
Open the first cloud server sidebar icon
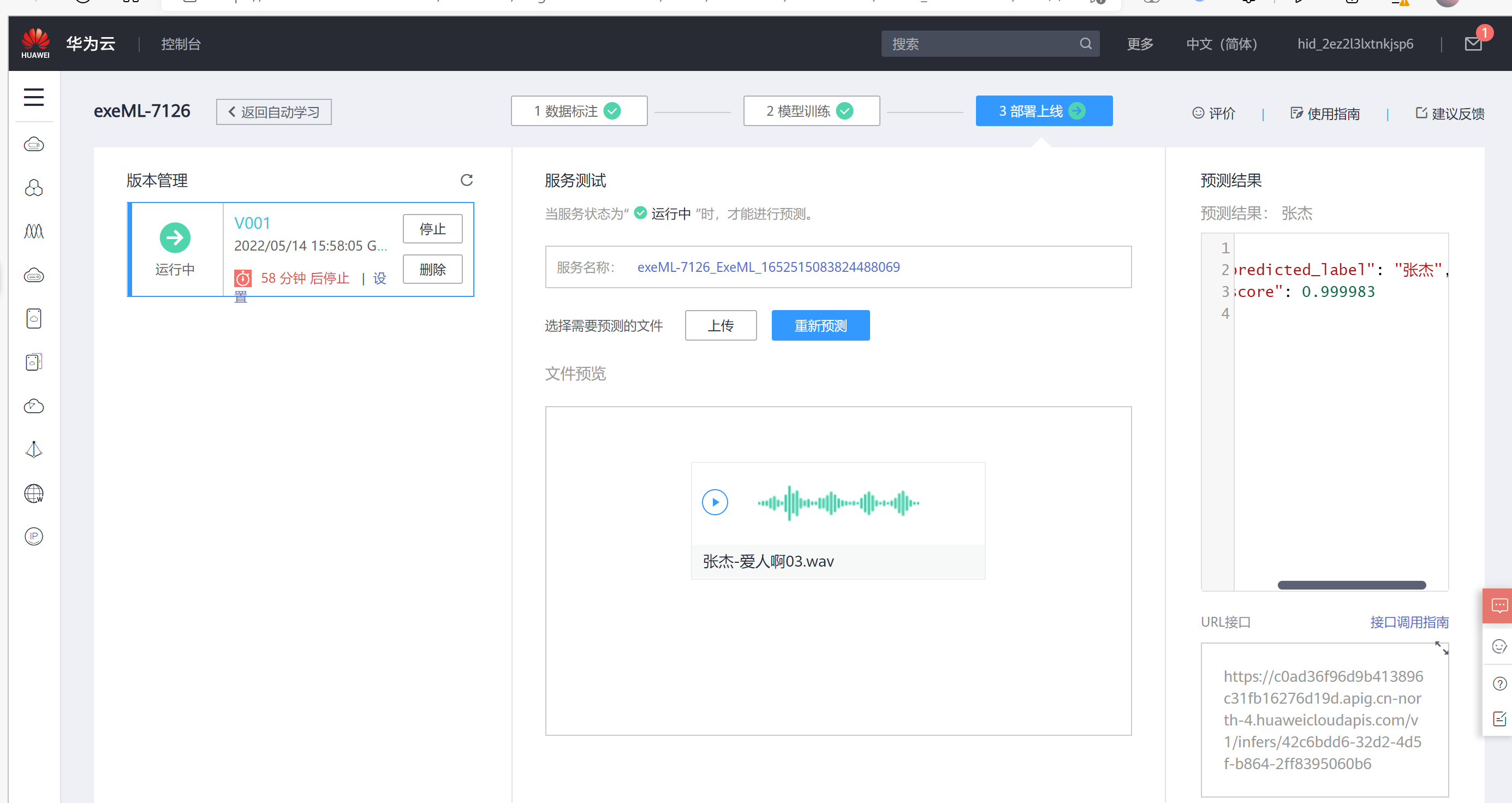coord(33,144)
